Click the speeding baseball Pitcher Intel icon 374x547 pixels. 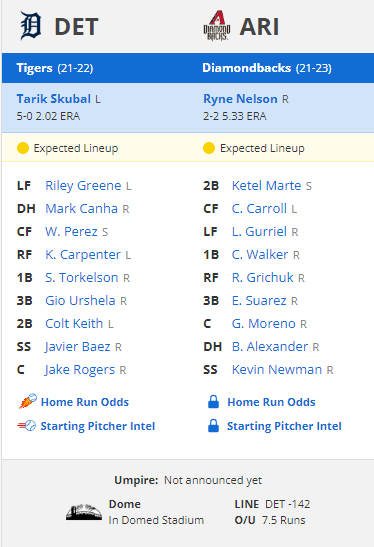coord(27,426)
